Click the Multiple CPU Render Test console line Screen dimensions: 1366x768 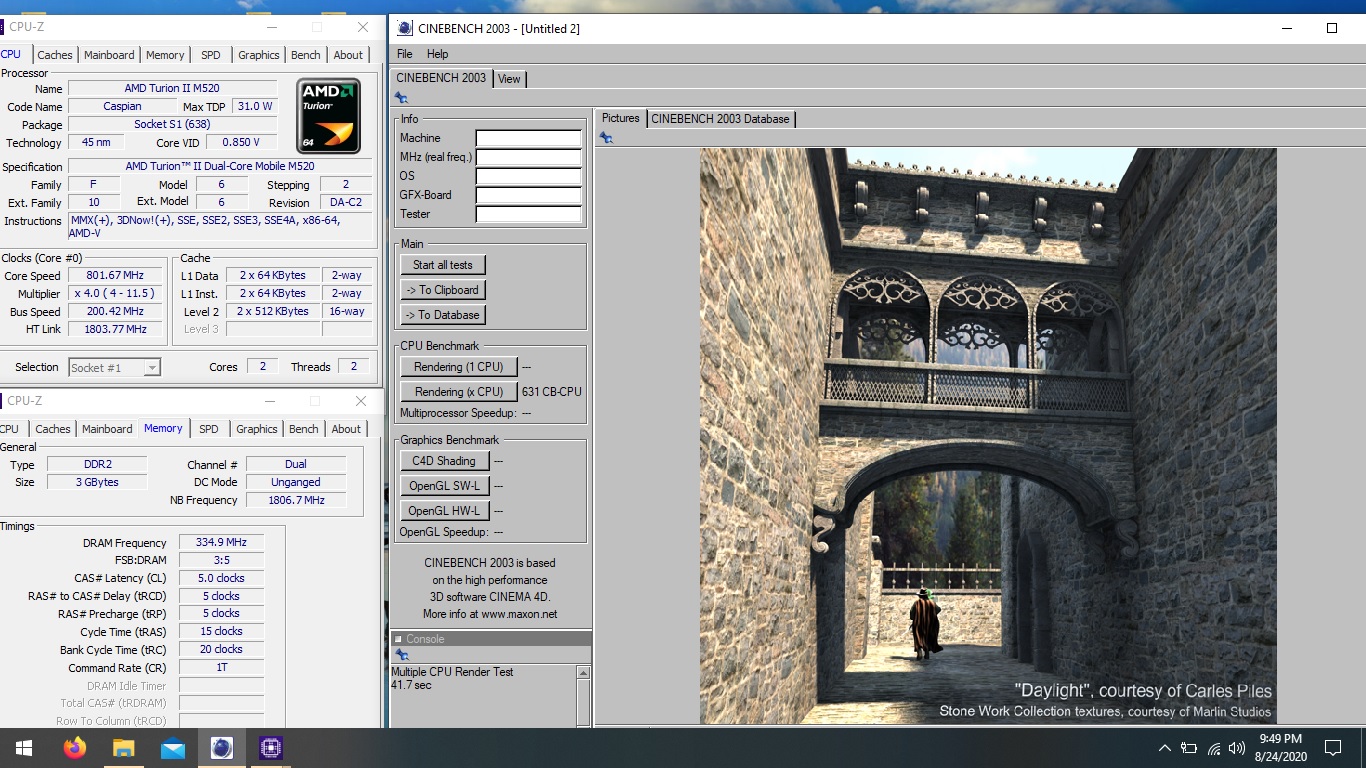pyautogui.click(x=452, y=672)
